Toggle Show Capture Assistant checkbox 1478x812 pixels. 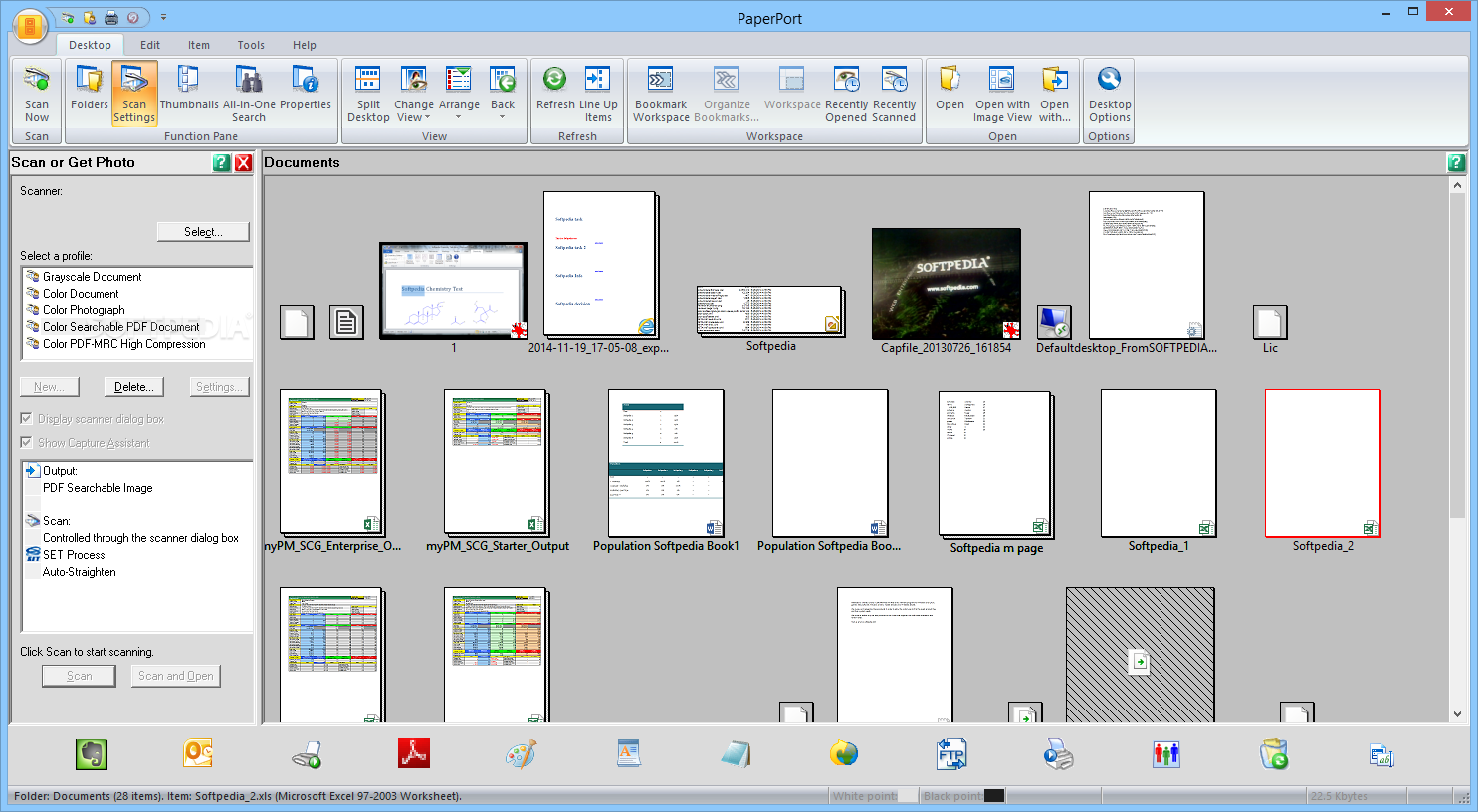[27, 443]
